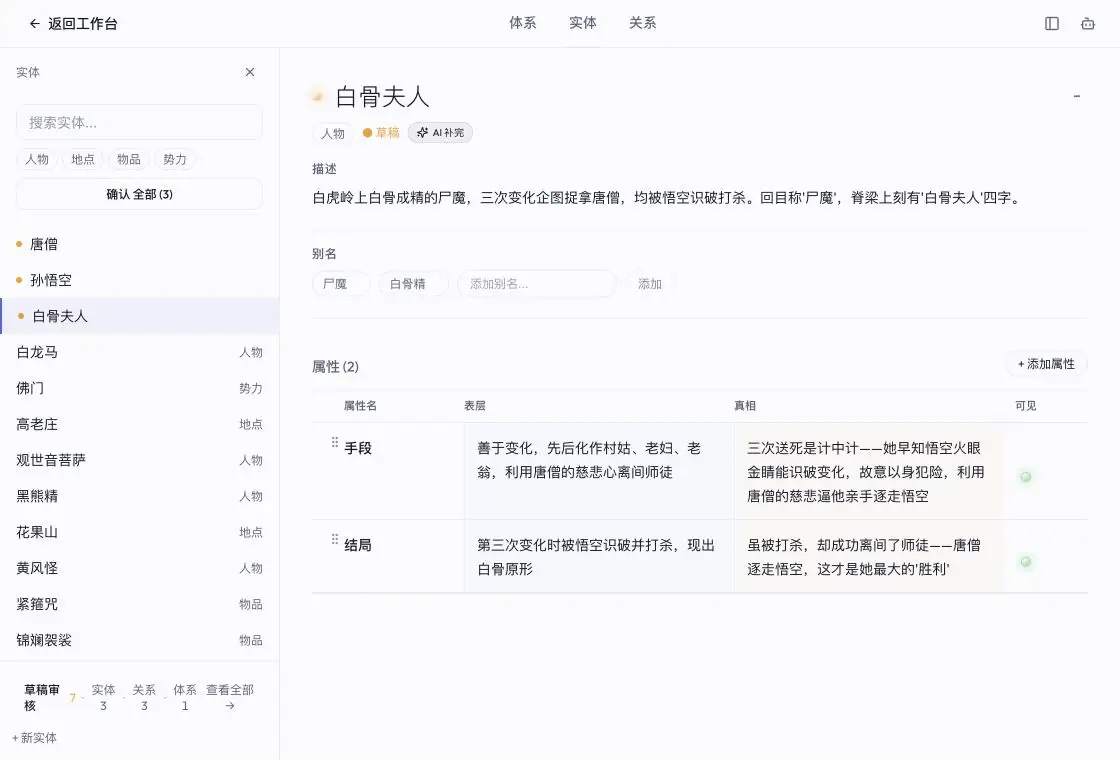This screenshot has height=760, width=1120.
Task: Select 紧箍咒 in entity list
Action: click(139, 604)
